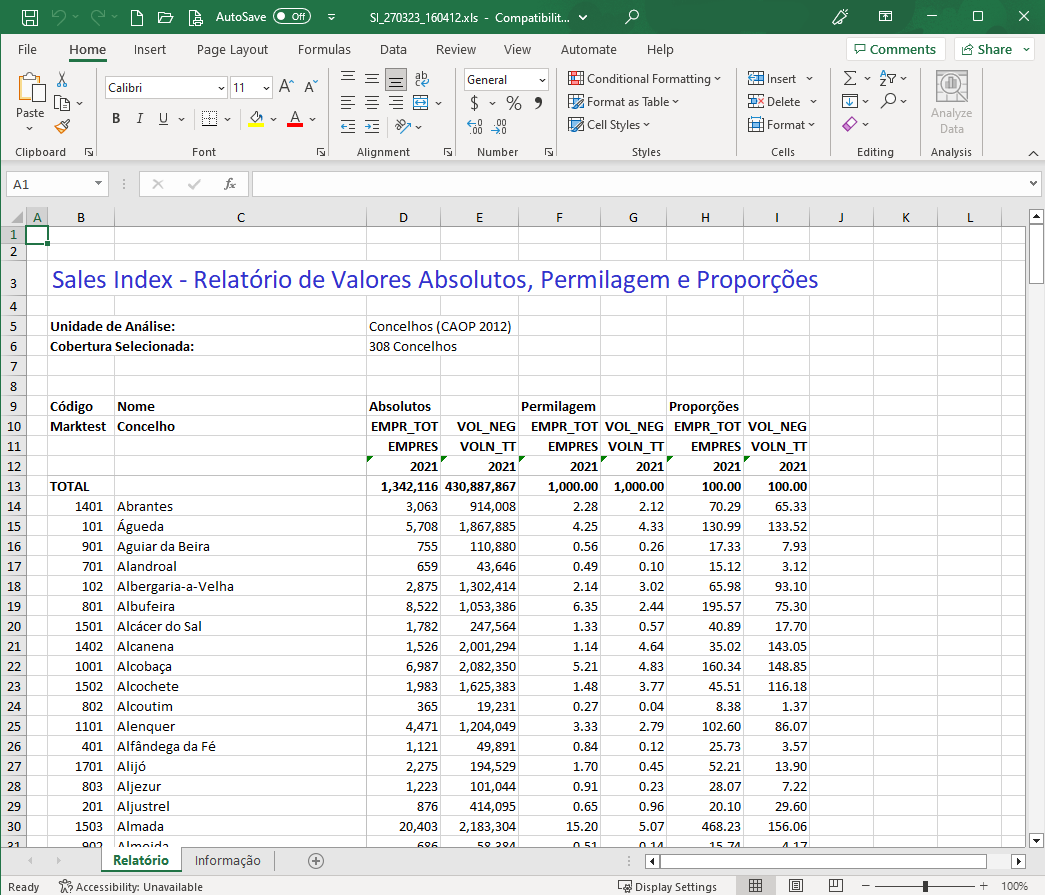Click the Format Painter brush icon

[62, 127]
